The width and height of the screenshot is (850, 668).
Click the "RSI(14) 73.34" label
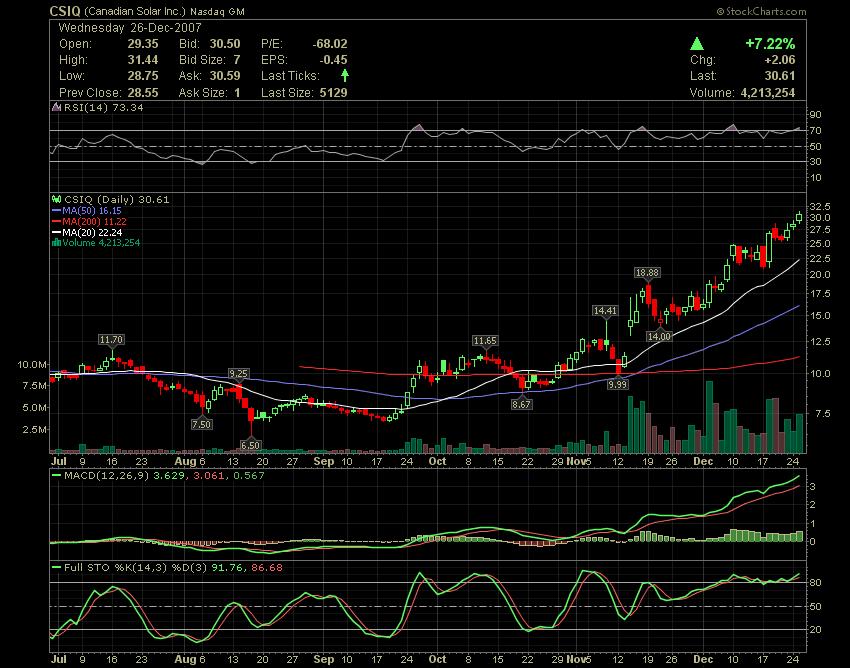pyautogui.click(x=104, y=107)
